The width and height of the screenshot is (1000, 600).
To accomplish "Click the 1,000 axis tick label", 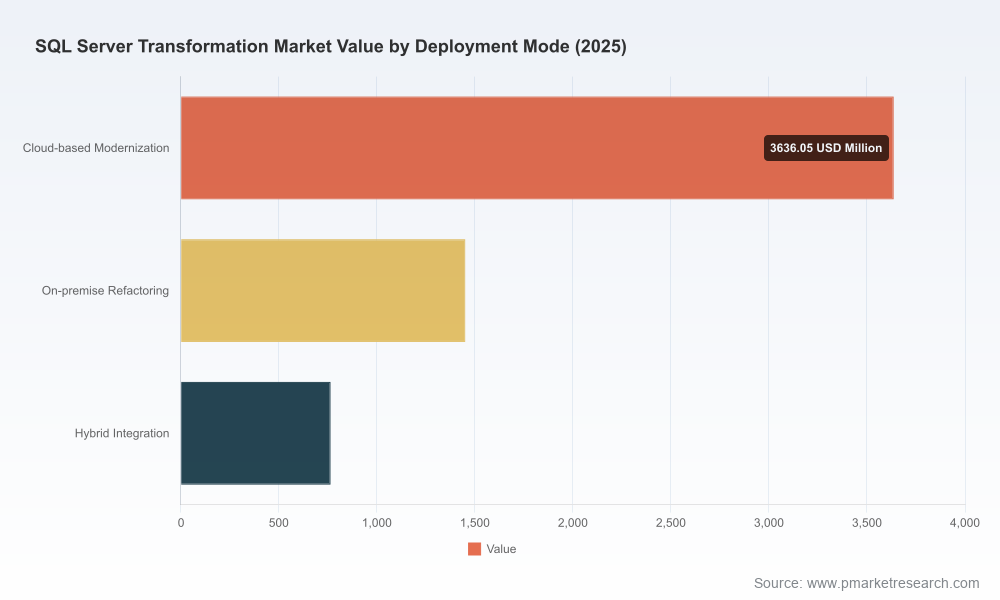I will pyautogui.click(x=377, y=523).
